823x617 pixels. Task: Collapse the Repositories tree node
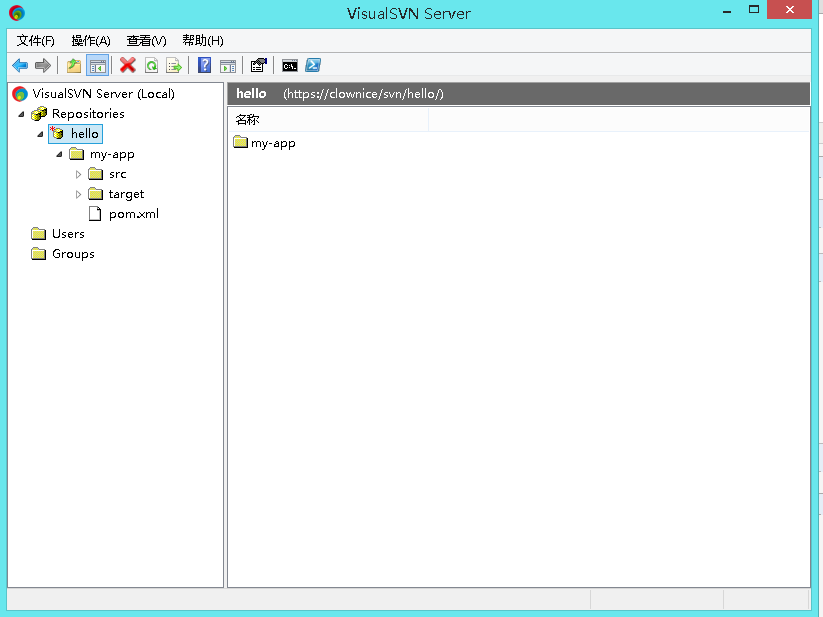coord(21,113)
